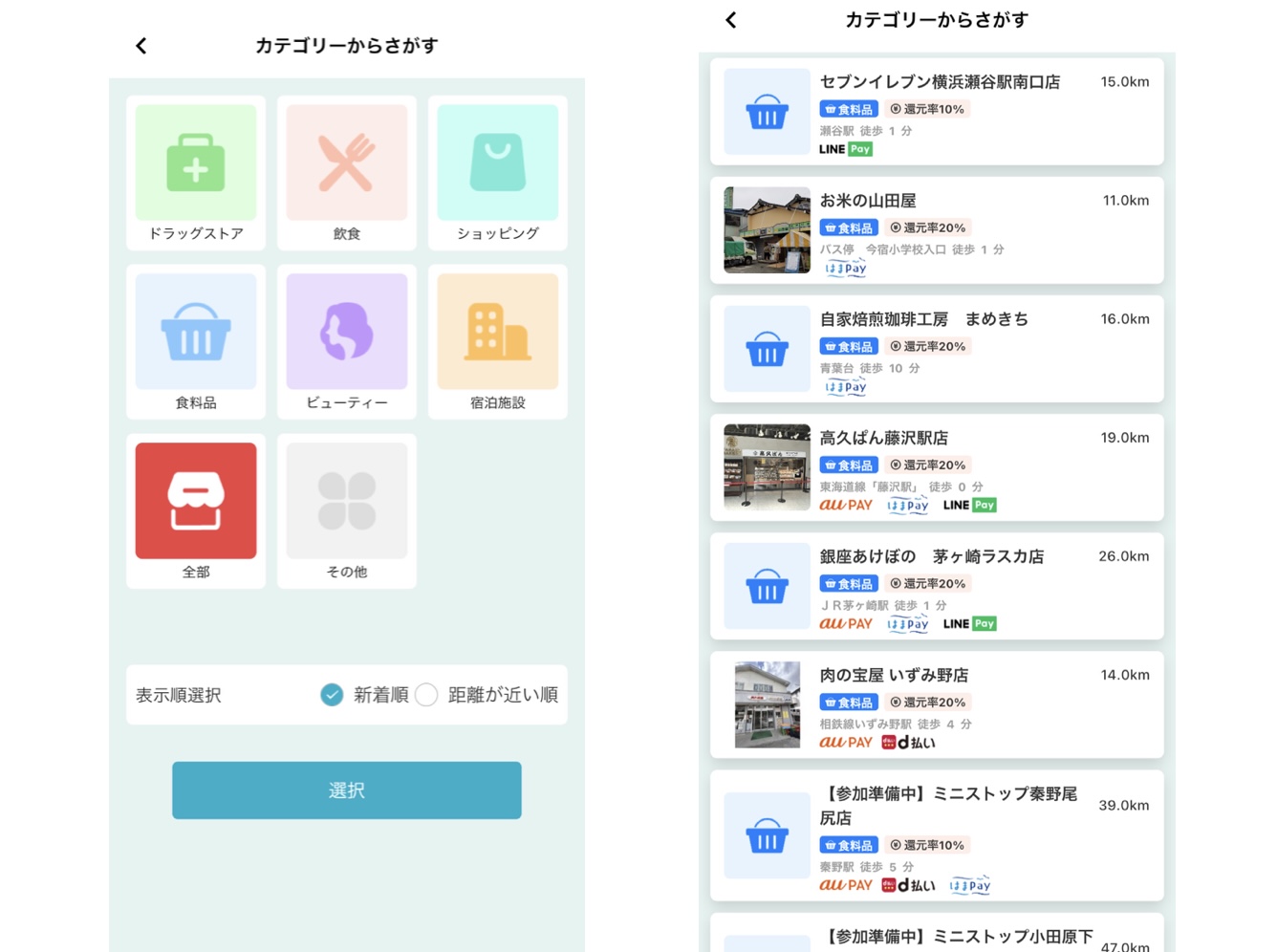Go back from the category selection screen
This screenshot has height=952, width=1277.
[x=141, y=46]
